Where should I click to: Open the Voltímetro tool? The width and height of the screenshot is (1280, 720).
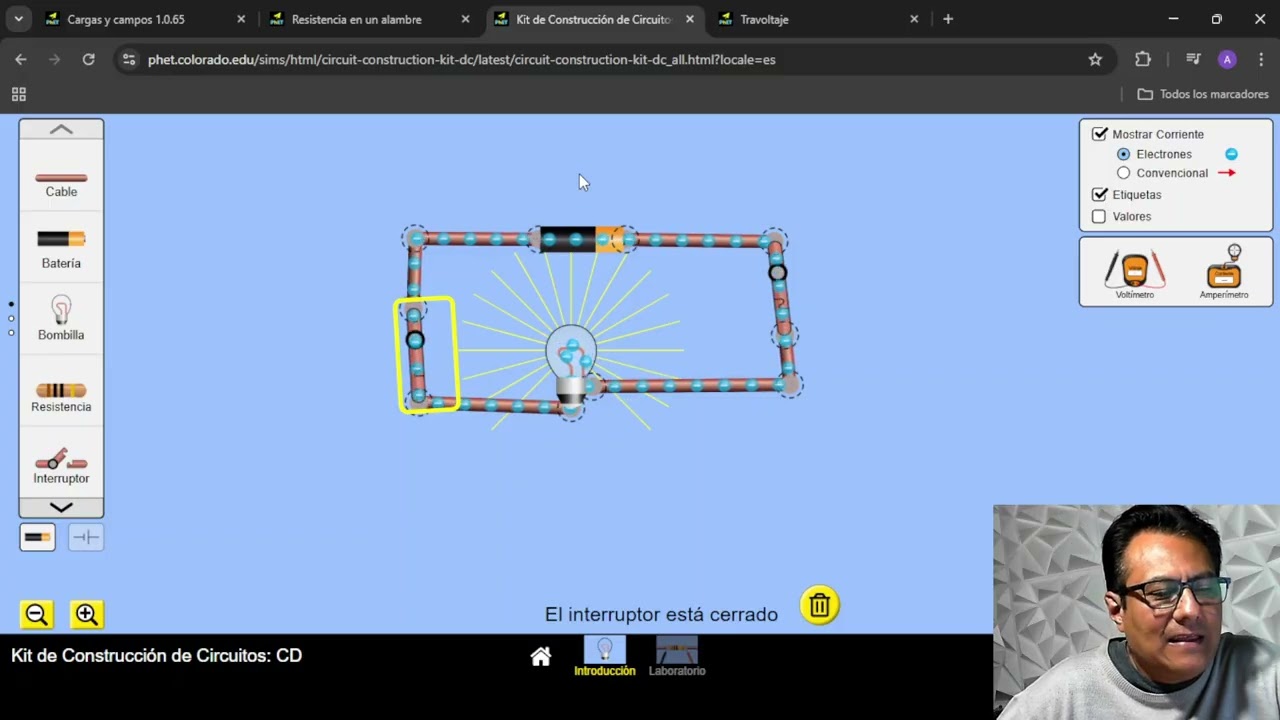pyautogui.click(x=1134, y=273)
